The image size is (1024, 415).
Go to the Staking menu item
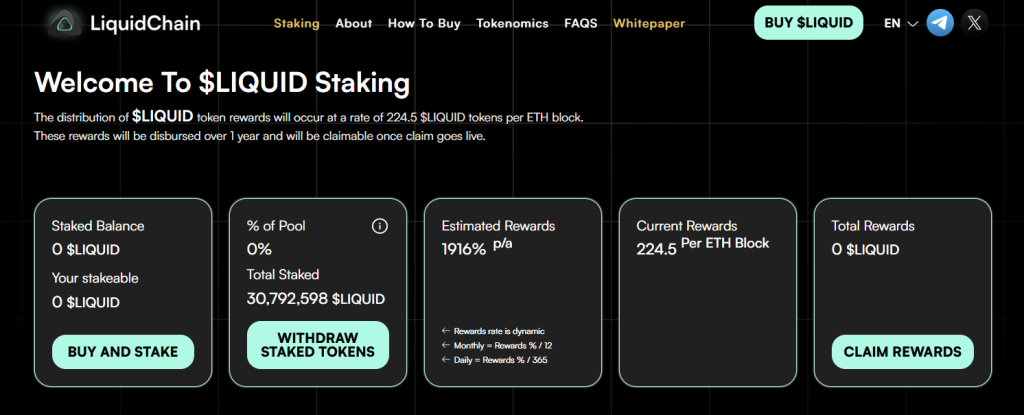[296, 23]
